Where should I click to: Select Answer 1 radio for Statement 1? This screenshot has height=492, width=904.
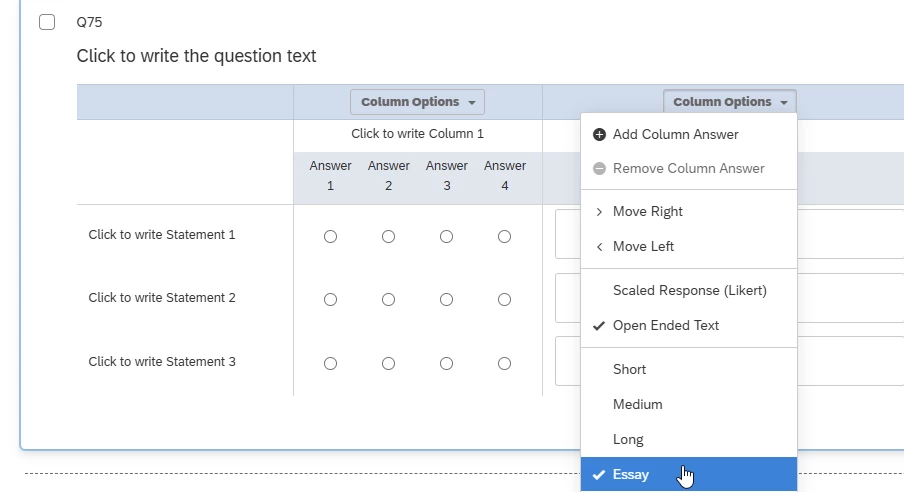coord(330,236)
